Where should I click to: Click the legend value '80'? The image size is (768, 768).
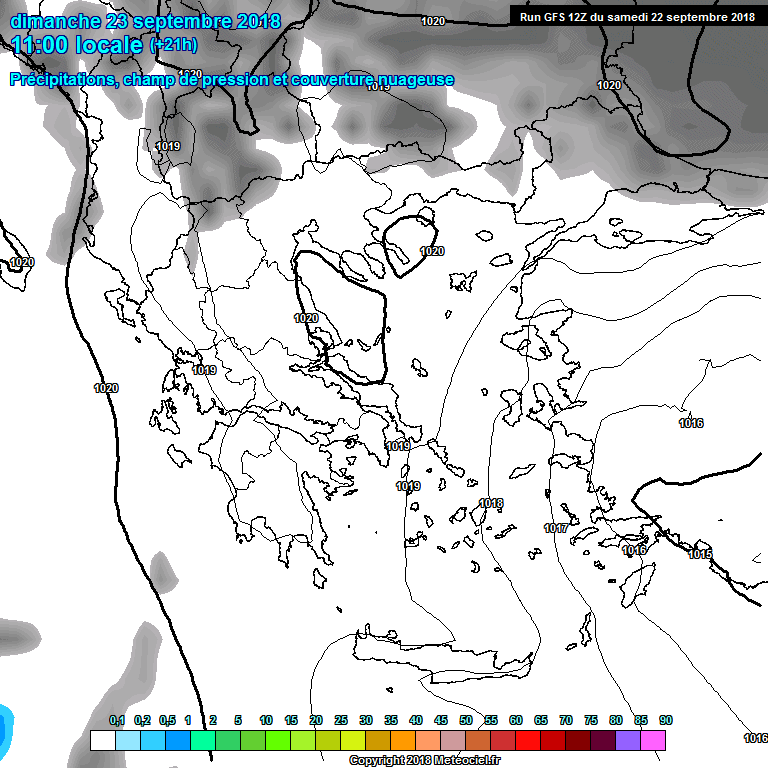pos(616,720)
